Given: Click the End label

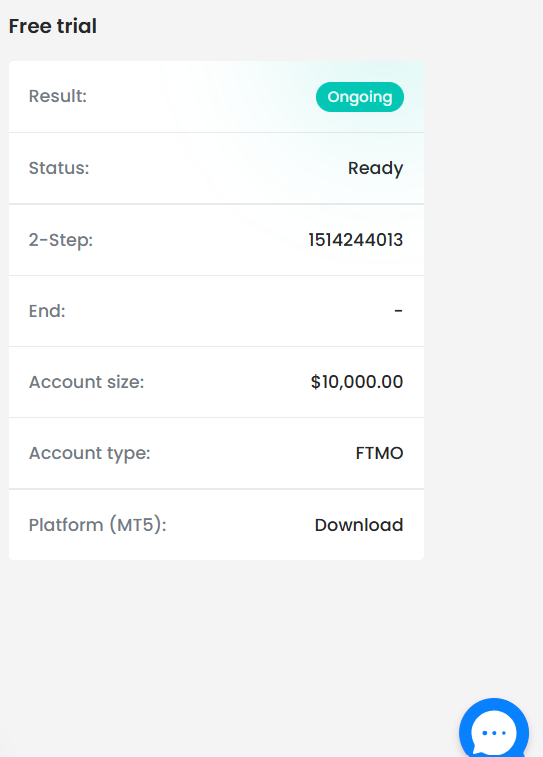Looking at the screenshot, I should [47, 311].
